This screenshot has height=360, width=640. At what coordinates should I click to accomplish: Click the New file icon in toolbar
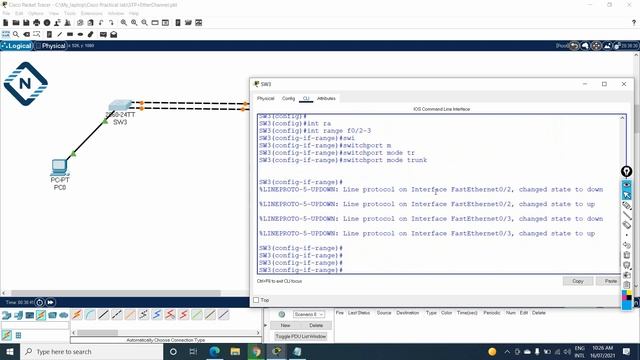click(6, 23)
